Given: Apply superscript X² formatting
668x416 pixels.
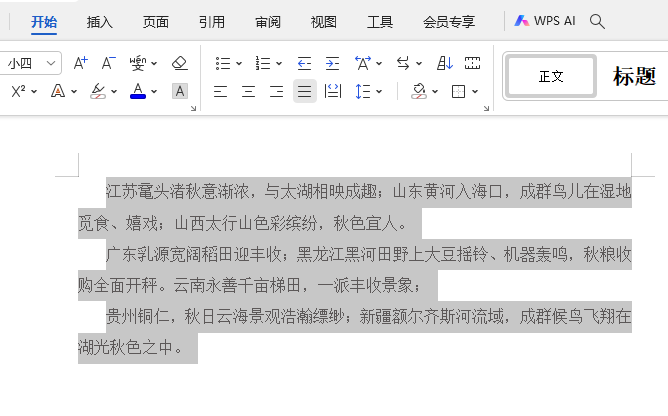Looking at the screenshot, I should pyautogui.click(x=18, y=91).
